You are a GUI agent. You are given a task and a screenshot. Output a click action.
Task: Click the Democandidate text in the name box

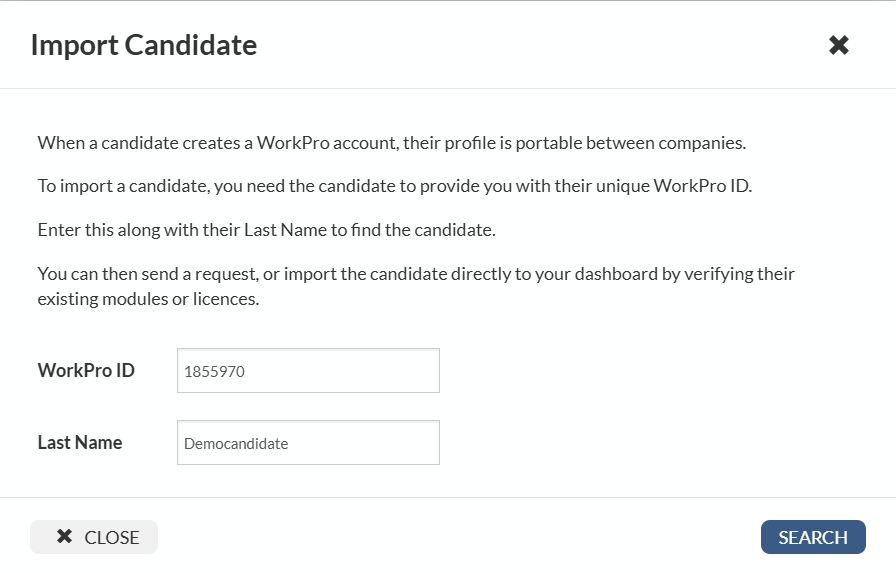coord(237,444)
